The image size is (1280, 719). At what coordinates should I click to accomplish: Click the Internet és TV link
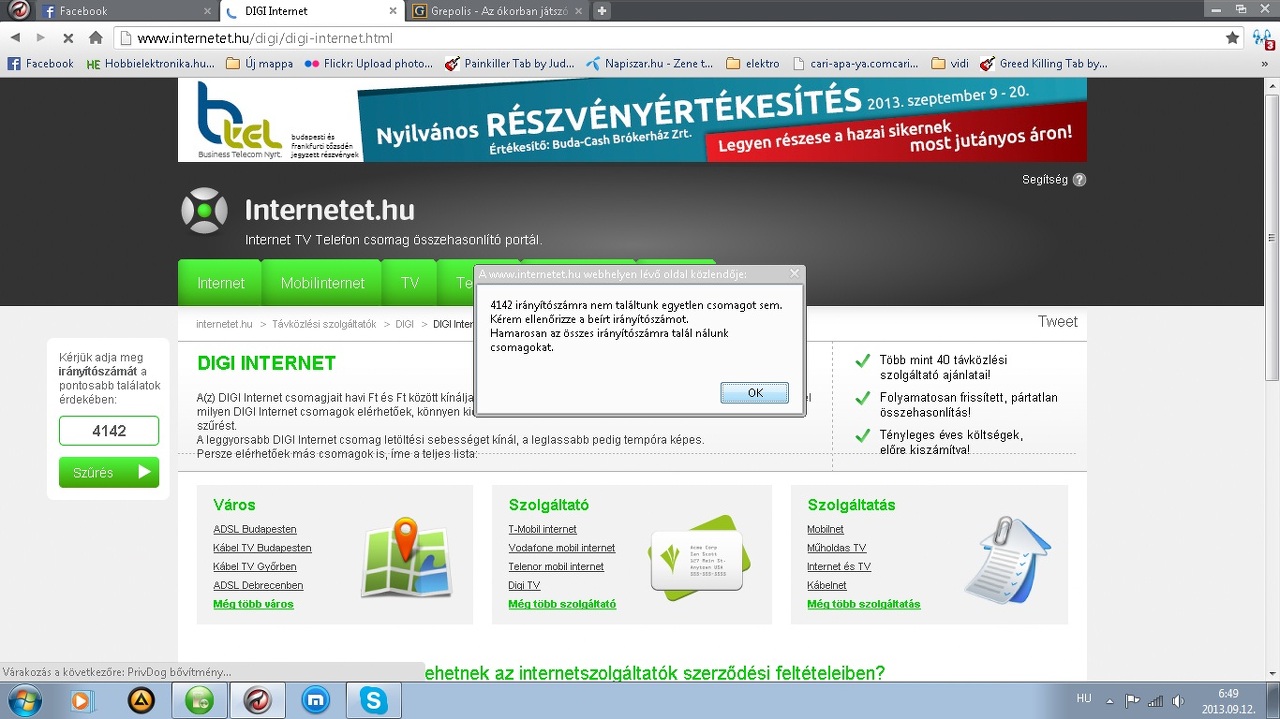[x=839, y=567]
